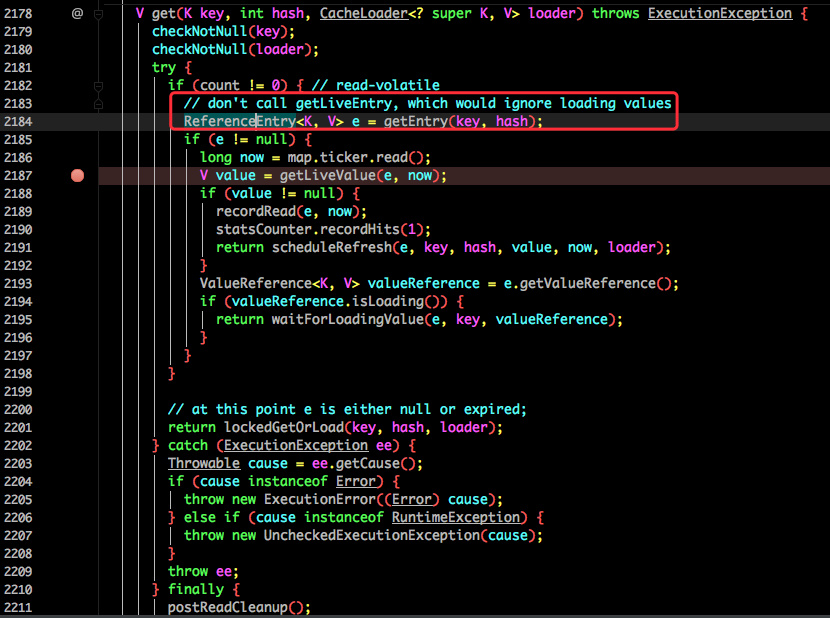
Task: Click postReadCleanup on line 2211
Action: pos(228,607)
